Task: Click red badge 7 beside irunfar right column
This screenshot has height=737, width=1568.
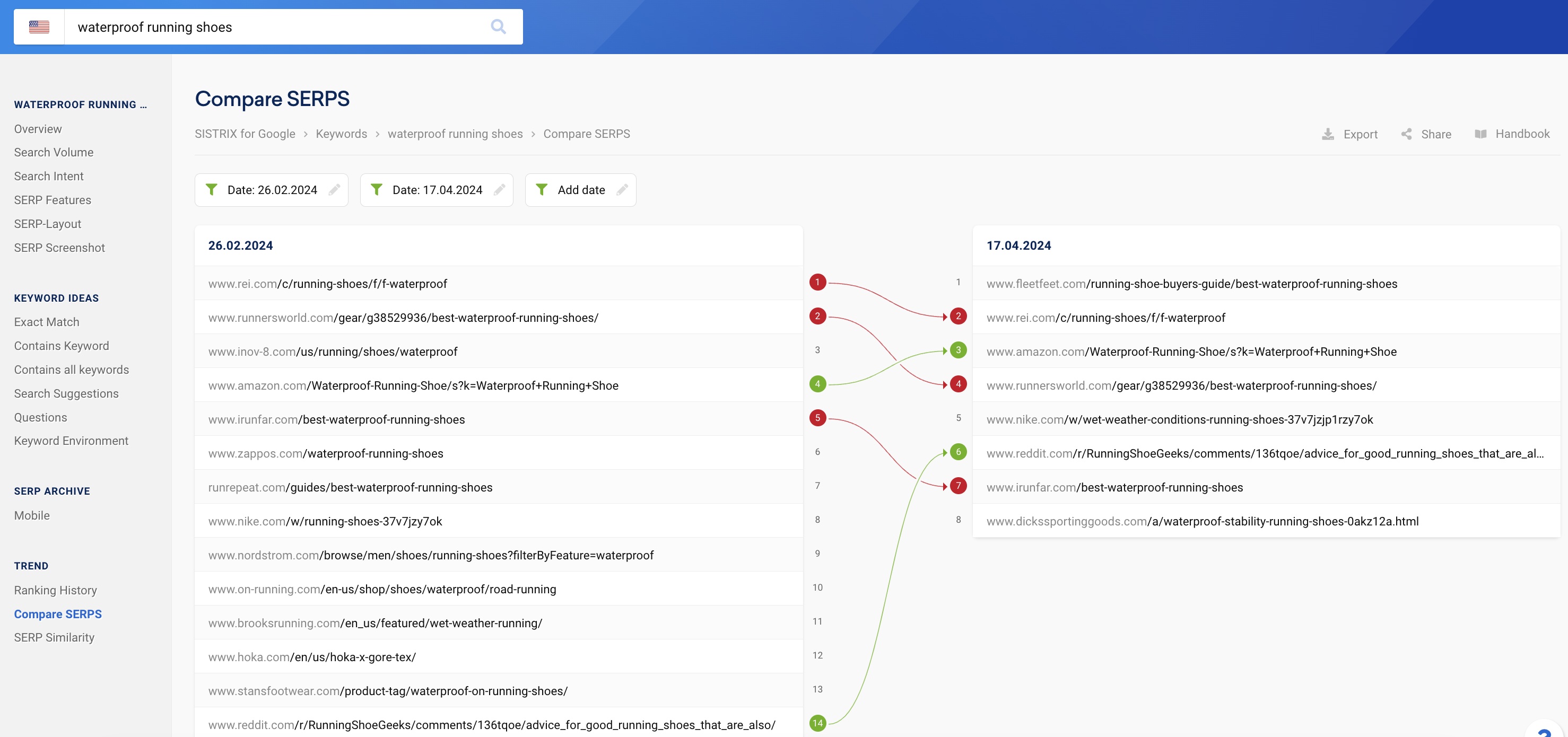Action: pos(958,486)
